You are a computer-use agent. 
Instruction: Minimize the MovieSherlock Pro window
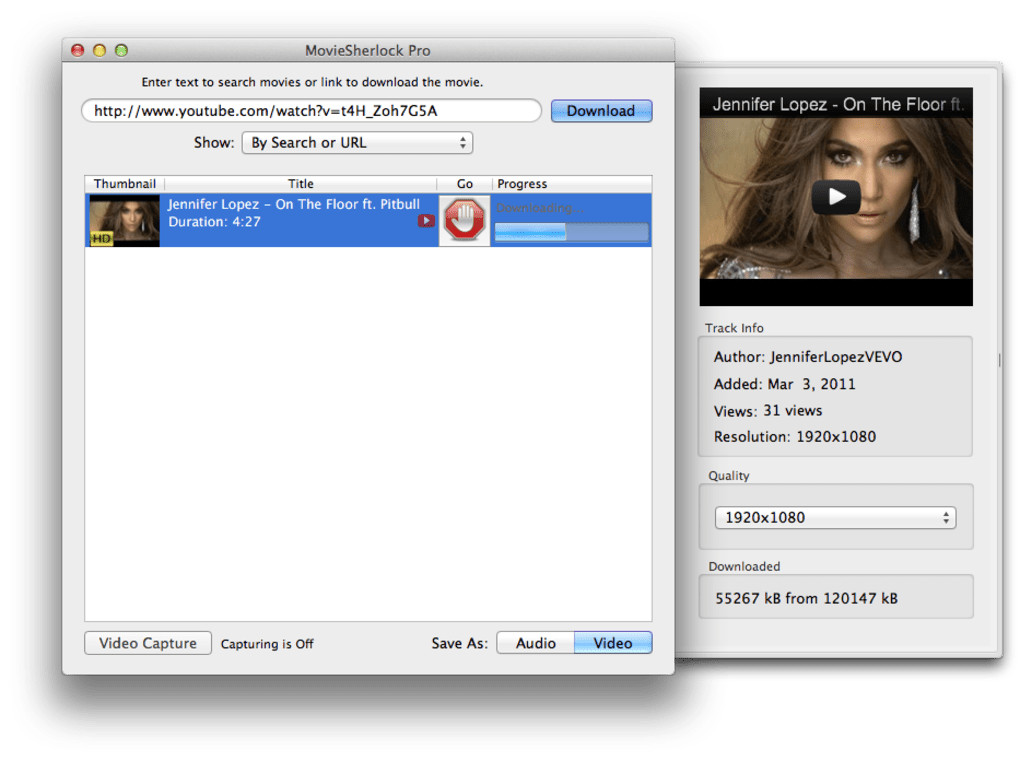100,50
